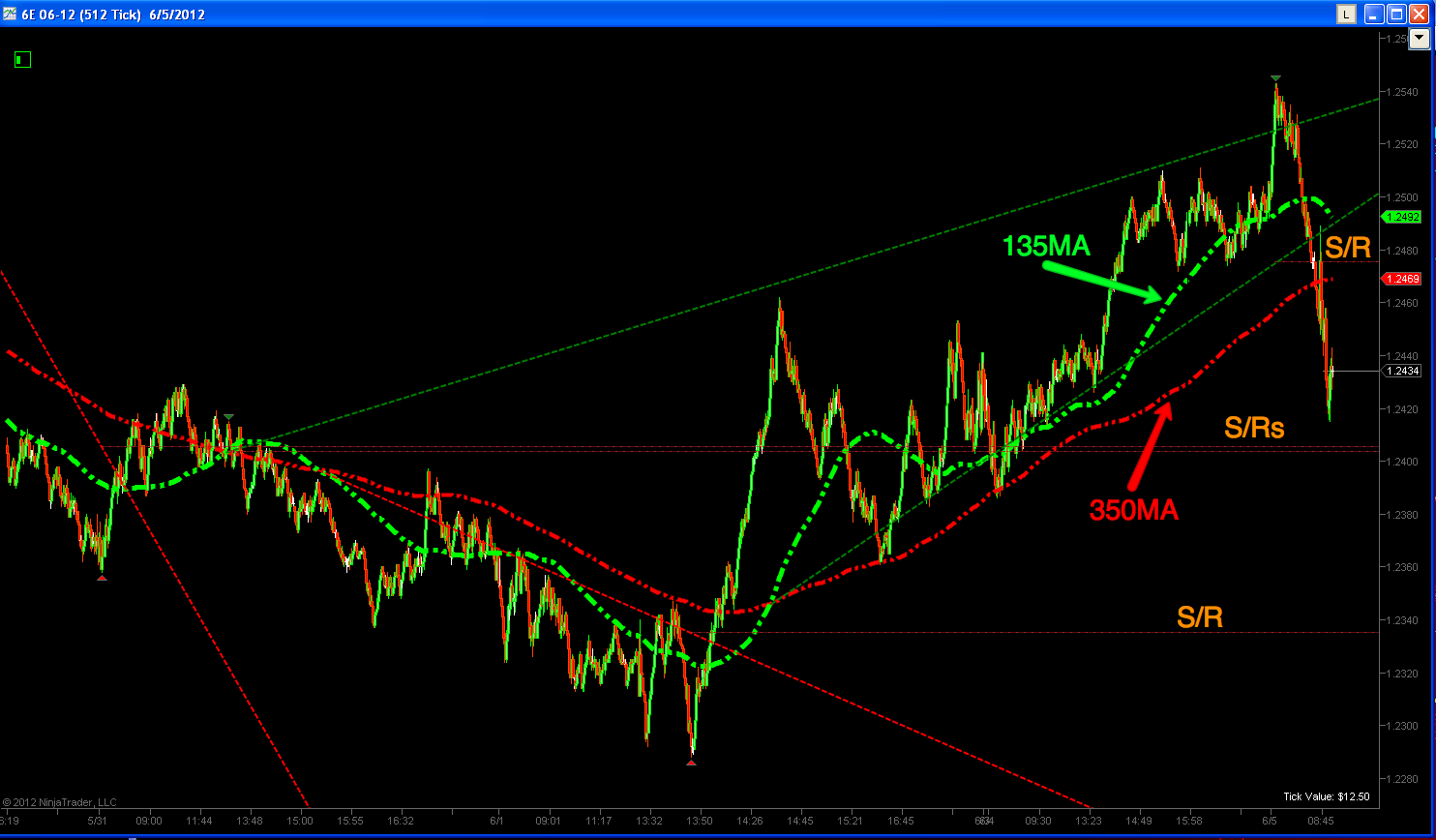Click the red swing-low triangle below the 5/31 low

(x=103, y=578)
